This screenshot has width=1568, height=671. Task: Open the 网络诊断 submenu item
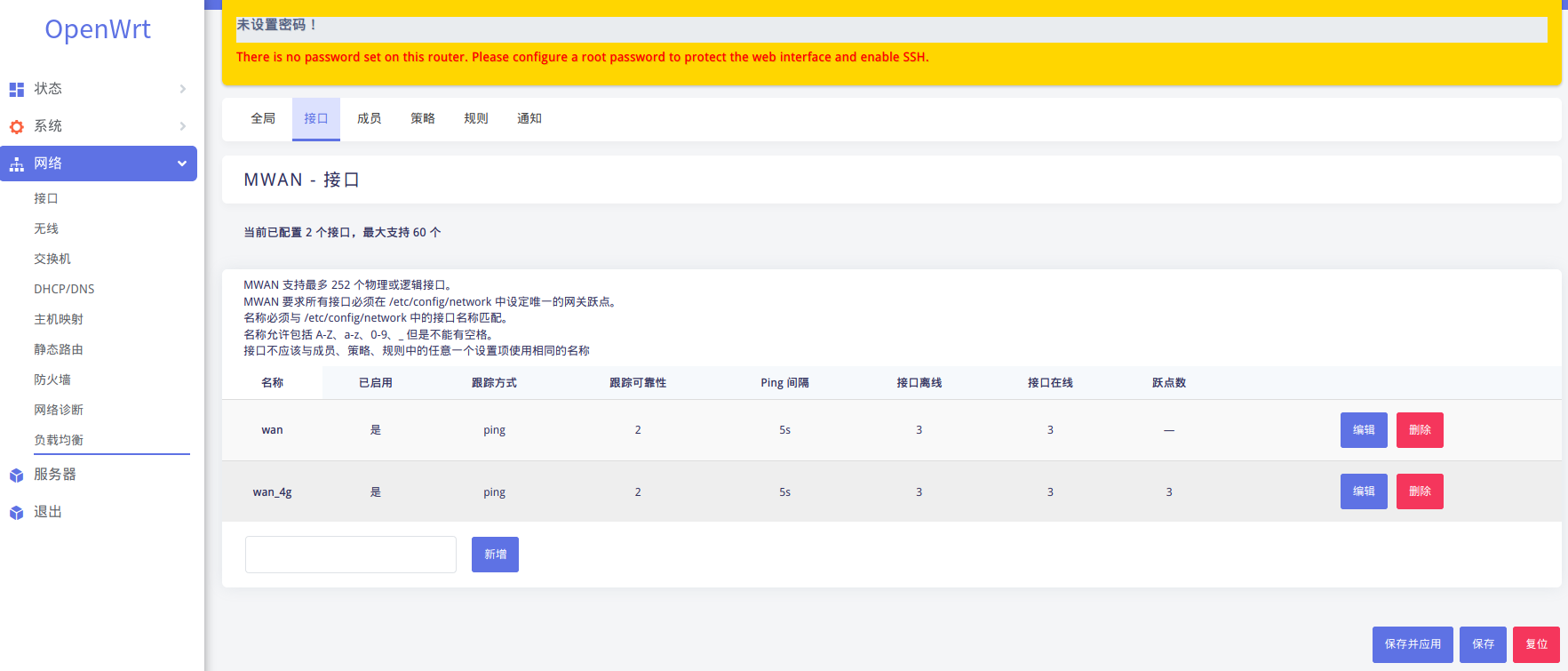[59, 410]
